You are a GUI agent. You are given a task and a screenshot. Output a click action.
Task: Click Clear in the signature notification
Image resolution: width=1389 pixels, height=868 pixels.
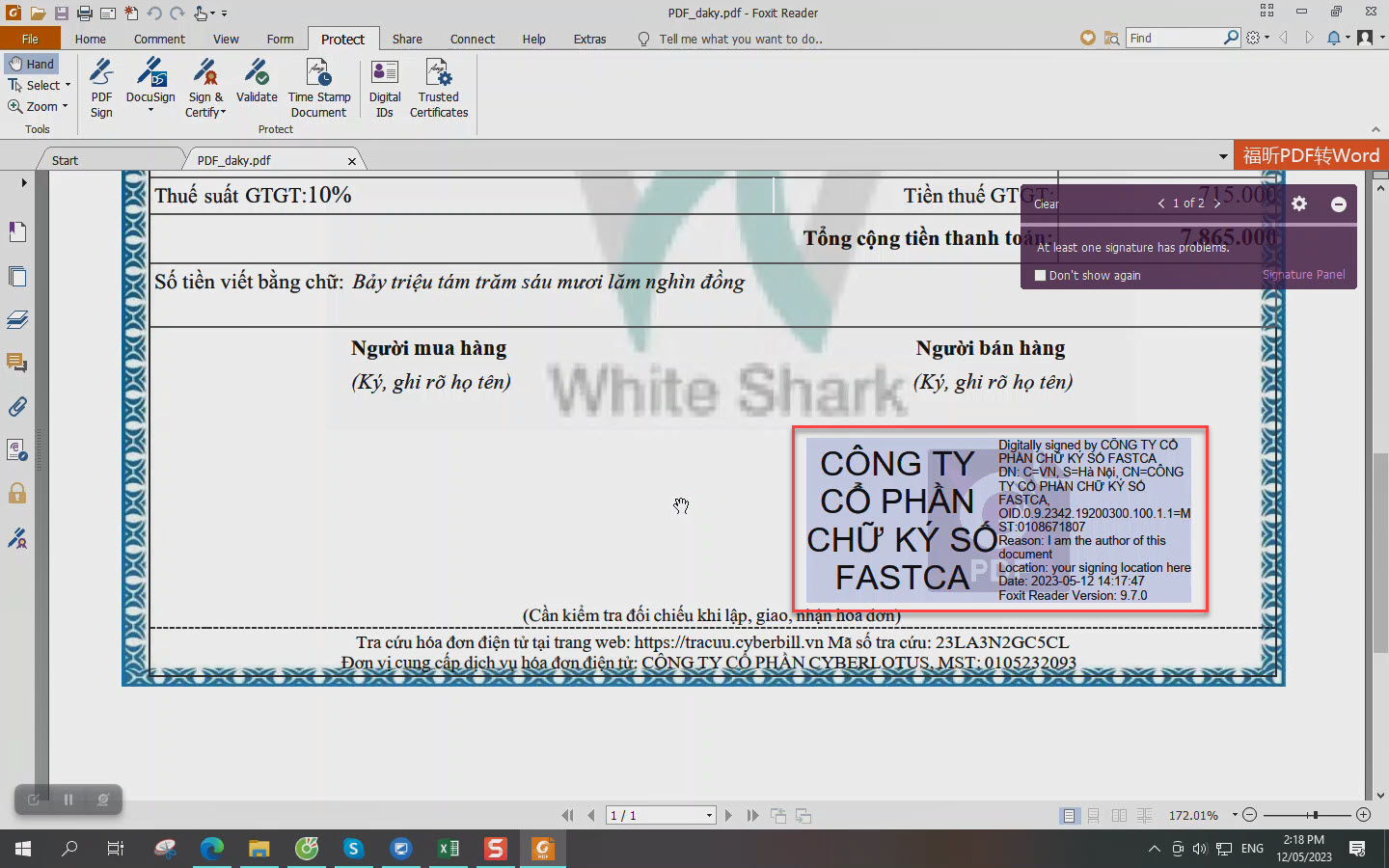click(1046, 204)
